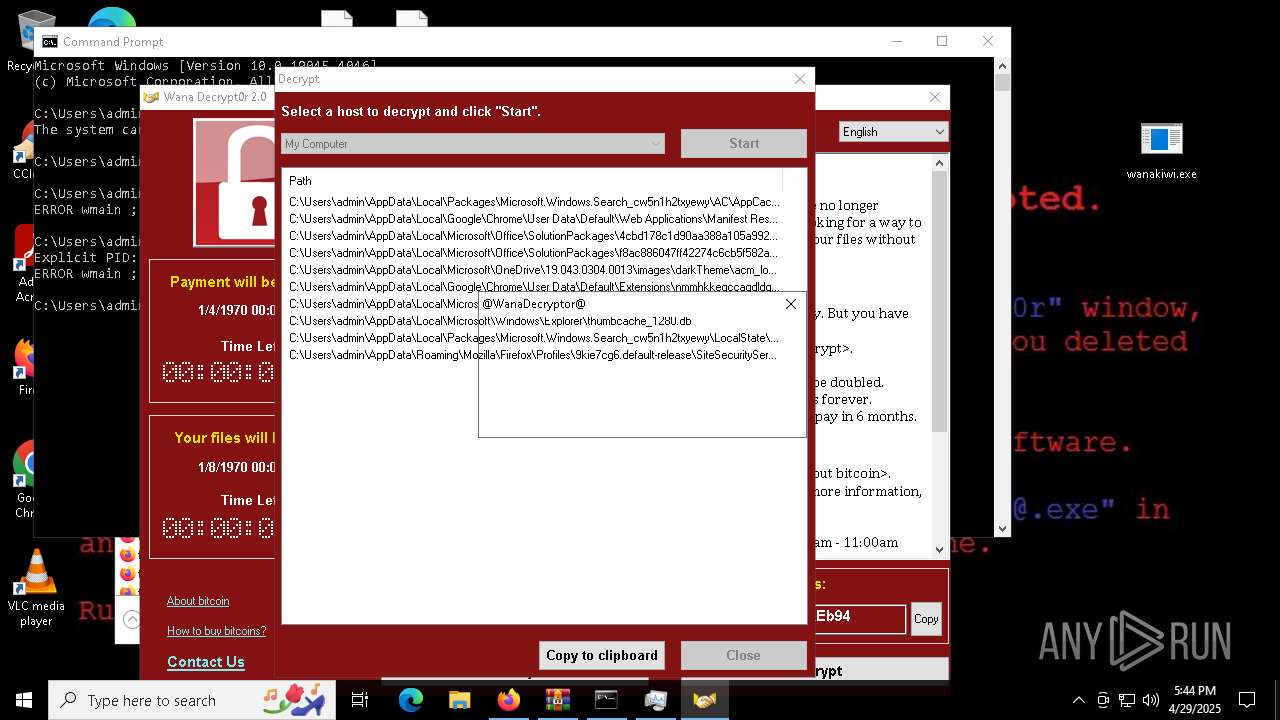Select the Firefox Profiles SiteSecurity path row
Screen dimensions: 1280x720
[534, 355]
